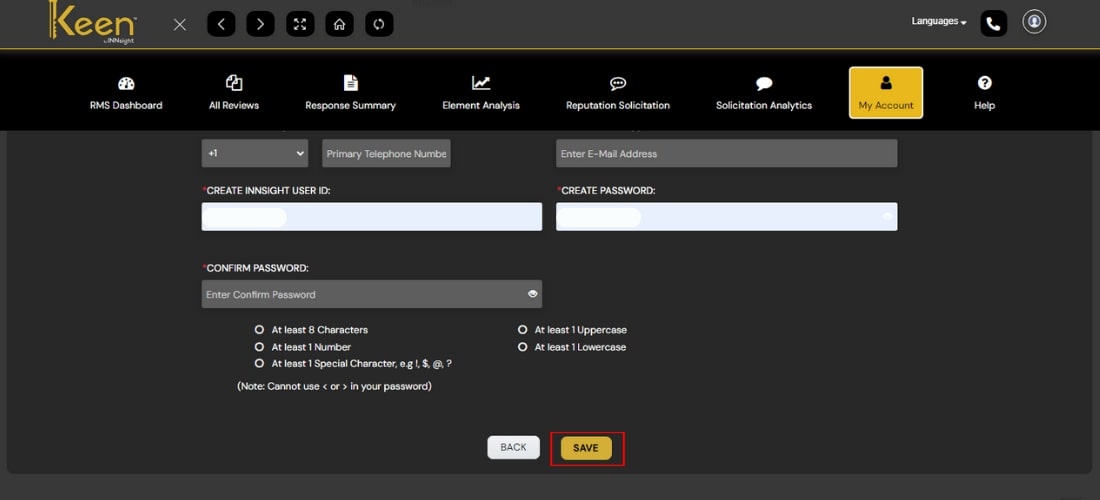Select the 'At least 1 Uppercase' radio indicator
Image resolution: width=1100 pixels, height=500 pixels.
click(x=522, y=330)
